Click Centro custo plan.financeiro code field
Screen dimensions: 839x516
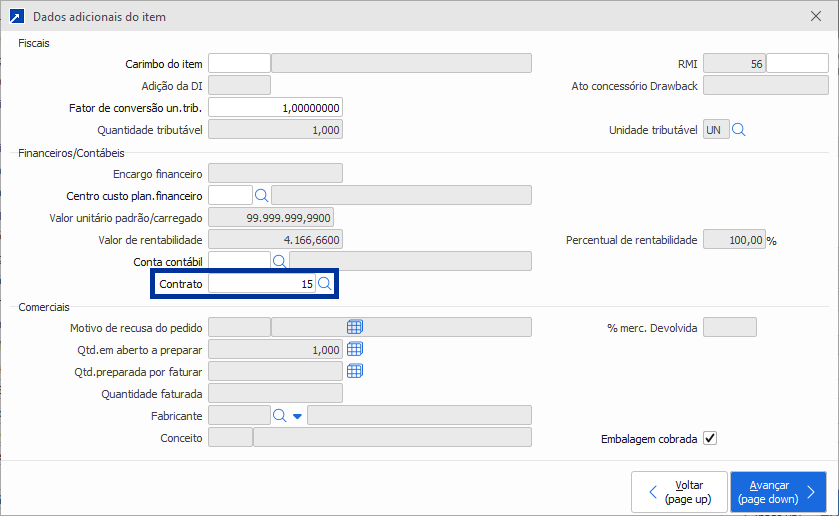pyautogui.click(x=230, y=195)
